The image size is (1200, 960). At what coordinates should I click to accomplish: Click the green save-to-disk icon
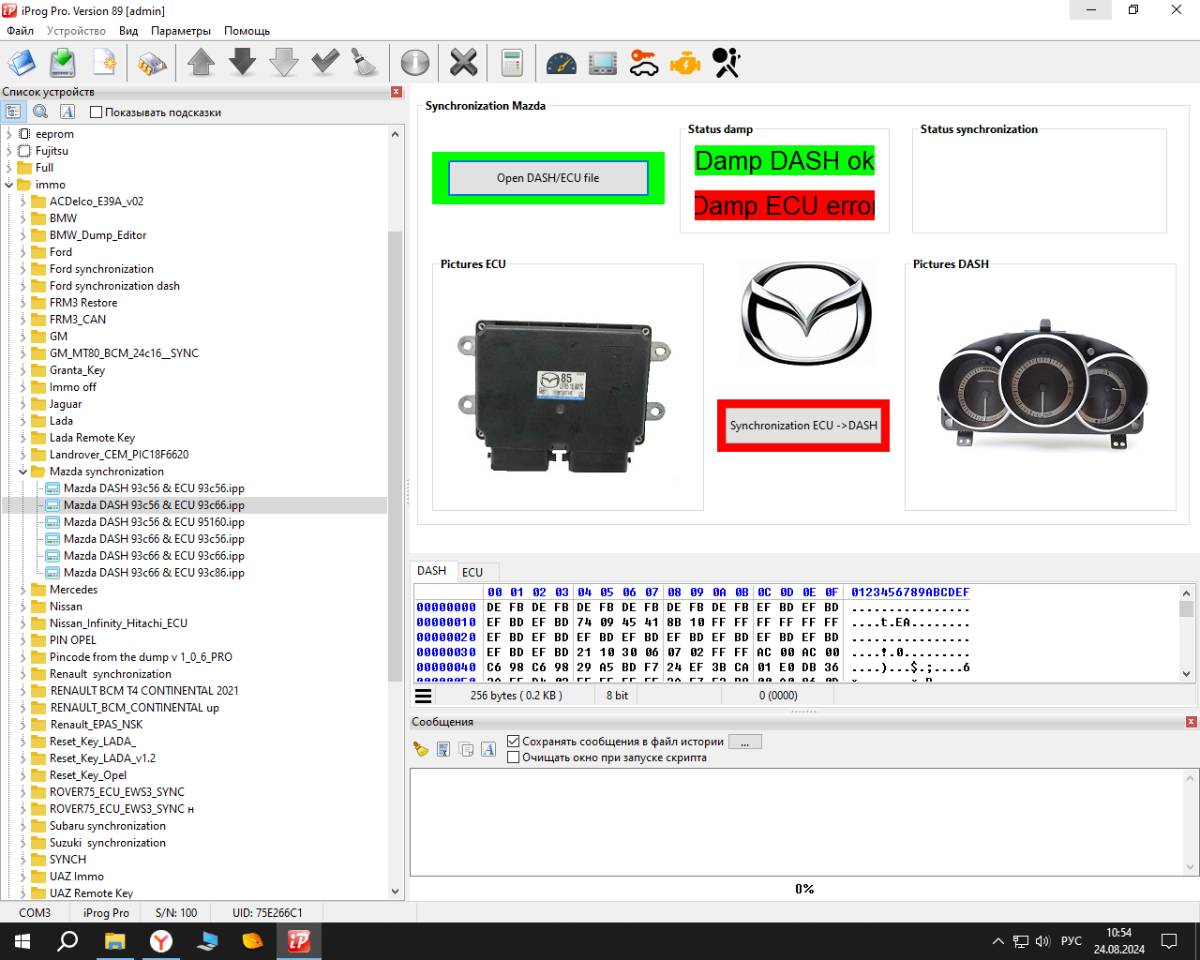pos(63,63)
